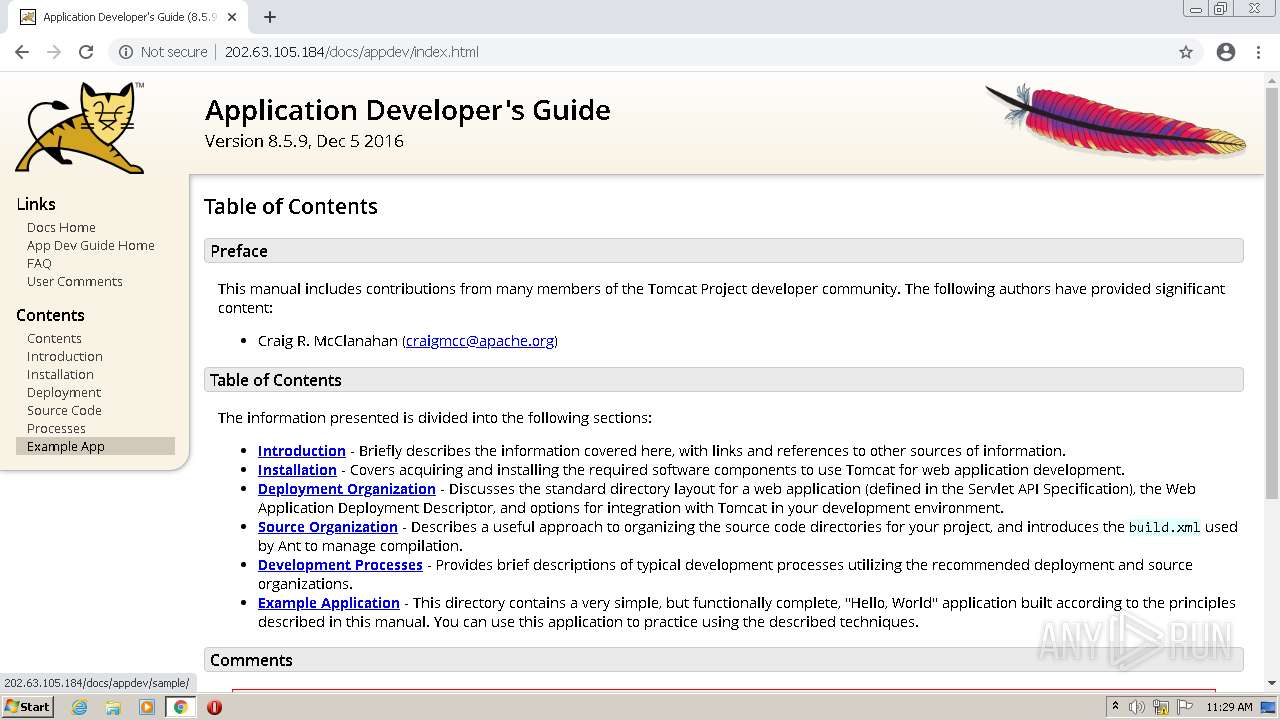The image size is (1280, 720).
Task: Go to App Dev Guide Home
Action: 91,245
